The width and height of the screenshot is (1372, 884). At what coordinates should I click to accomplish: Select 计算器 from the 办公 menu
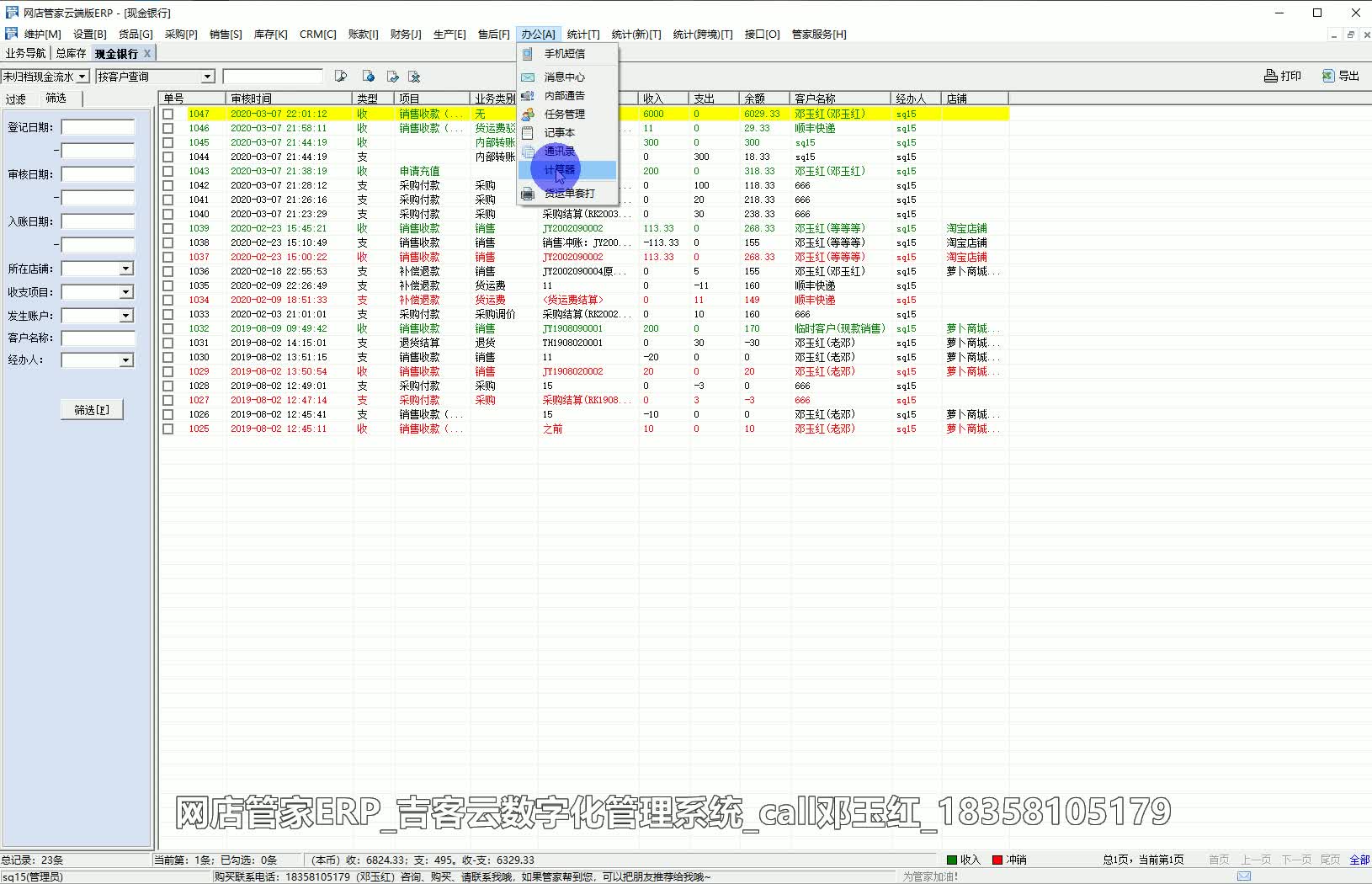click(567, 170)
